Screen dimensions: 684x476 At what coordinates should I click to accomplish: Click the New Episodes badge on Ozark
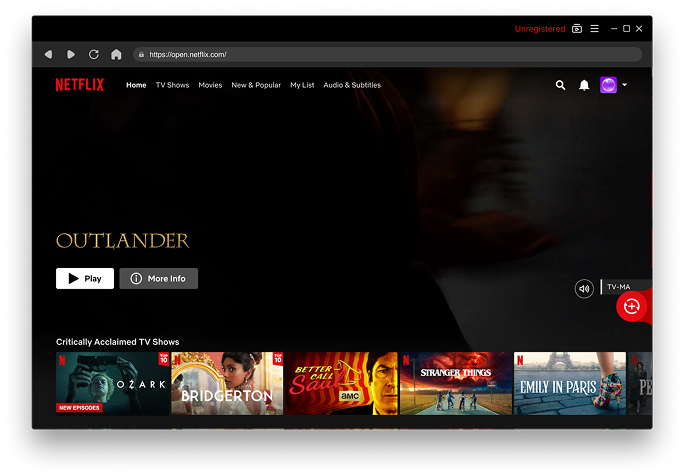point(79,408)
